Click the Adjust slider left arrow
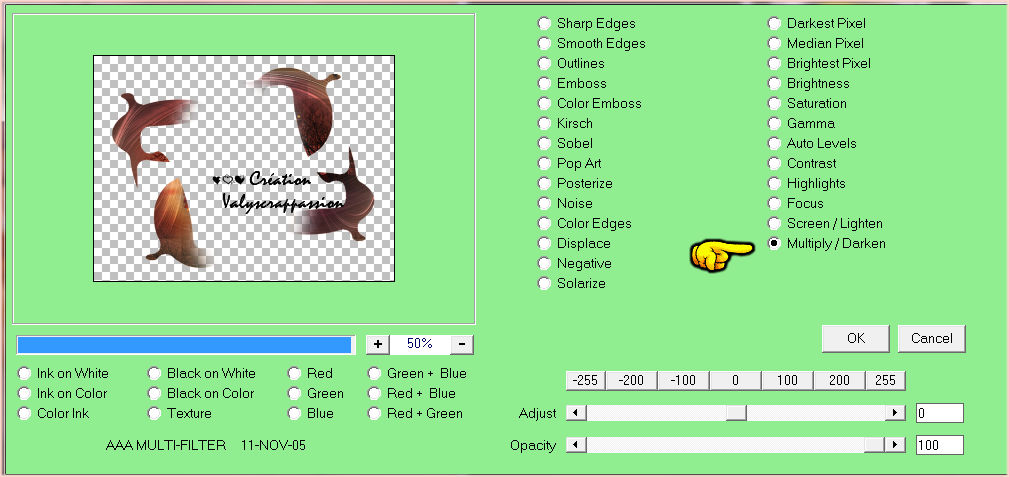 [x=573, y=413]
